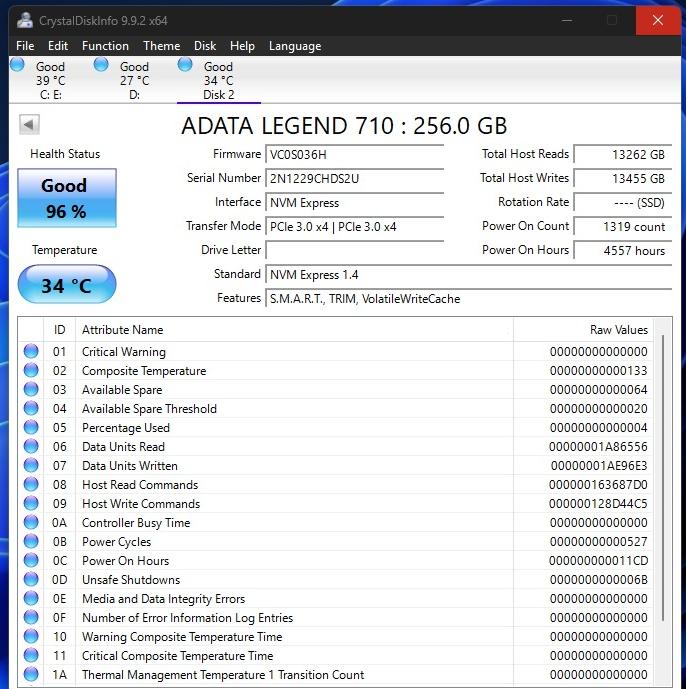Click status icon of Controller Busy Time row
Screen dimensions: 689x689
click(x=31, y=522)
